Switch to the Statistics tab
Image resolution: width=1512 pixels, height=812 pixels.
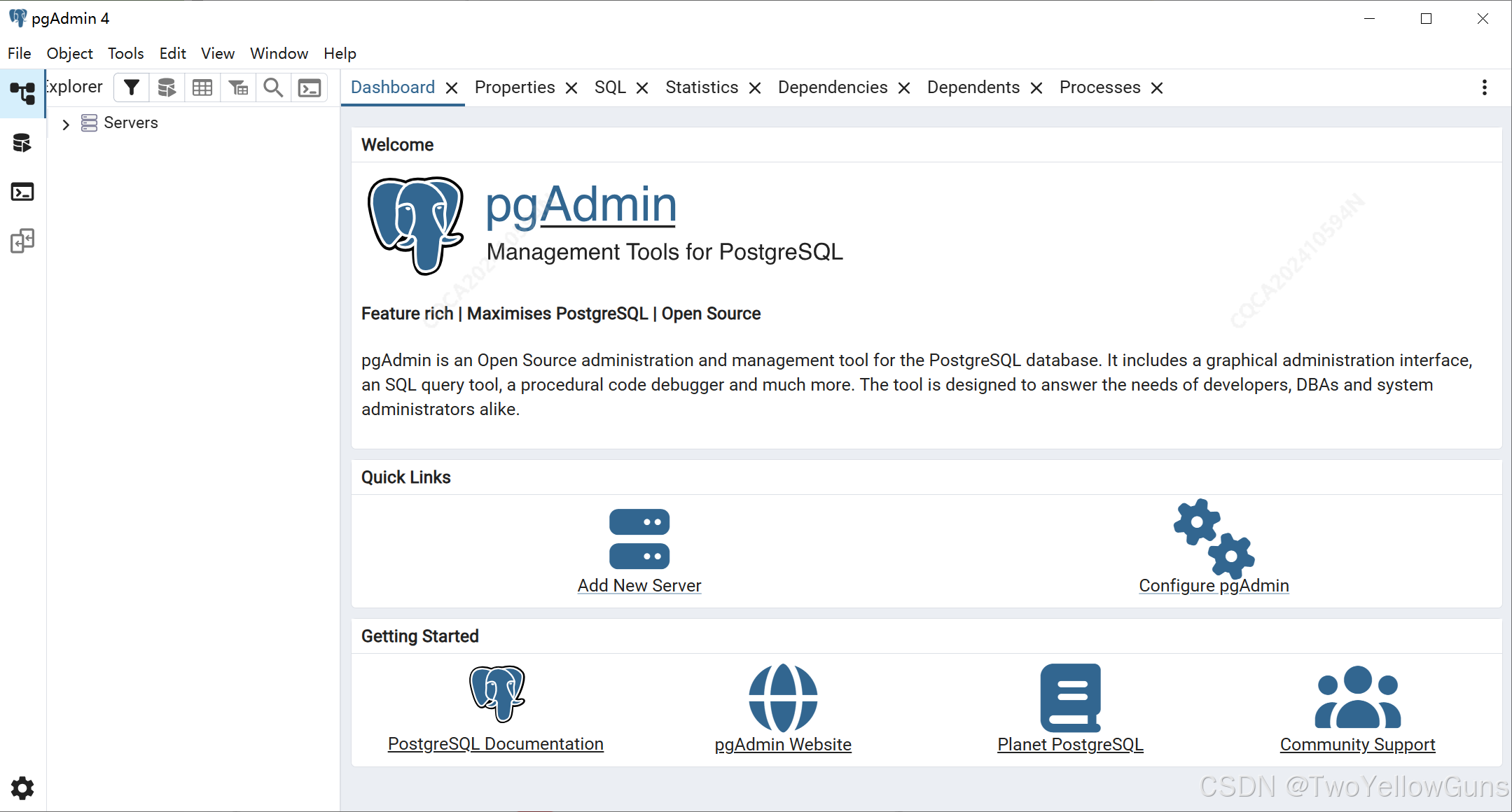702,87
